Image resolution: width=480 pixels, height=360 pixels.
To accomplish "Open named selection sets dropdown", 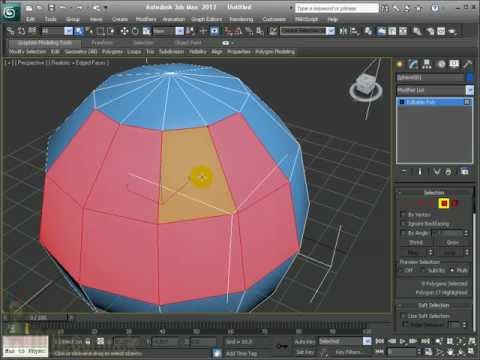I will pyautogui.click(x=330, y=31).
